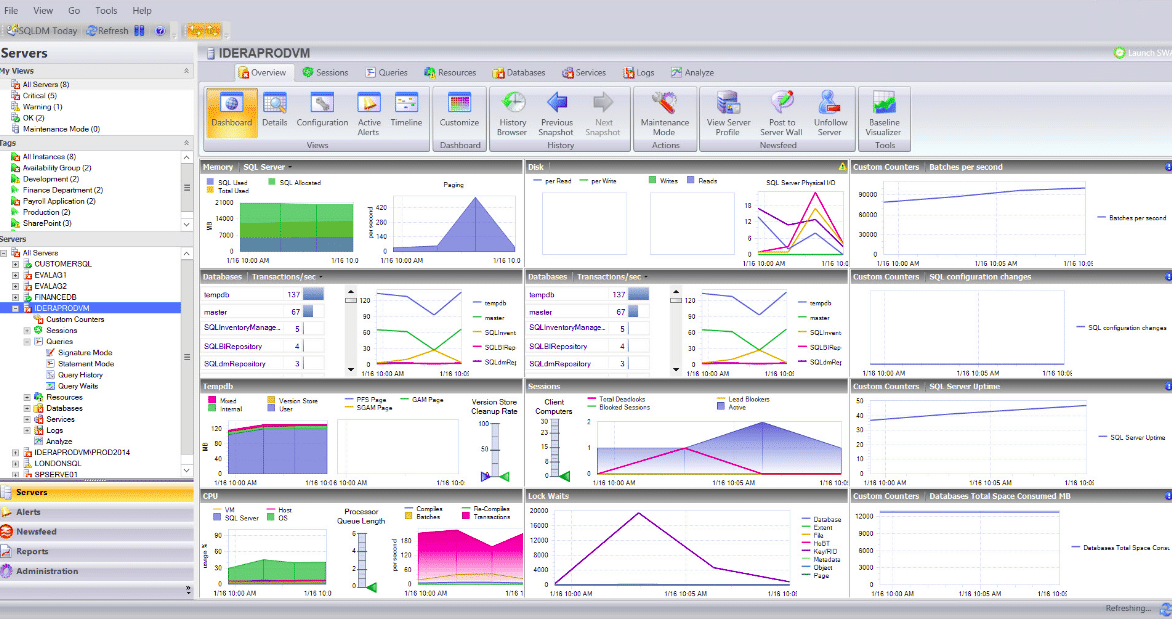Open the Newsfeed navigation pane
Viewport: 1172px width, 619px height.
tap(96, 532)
